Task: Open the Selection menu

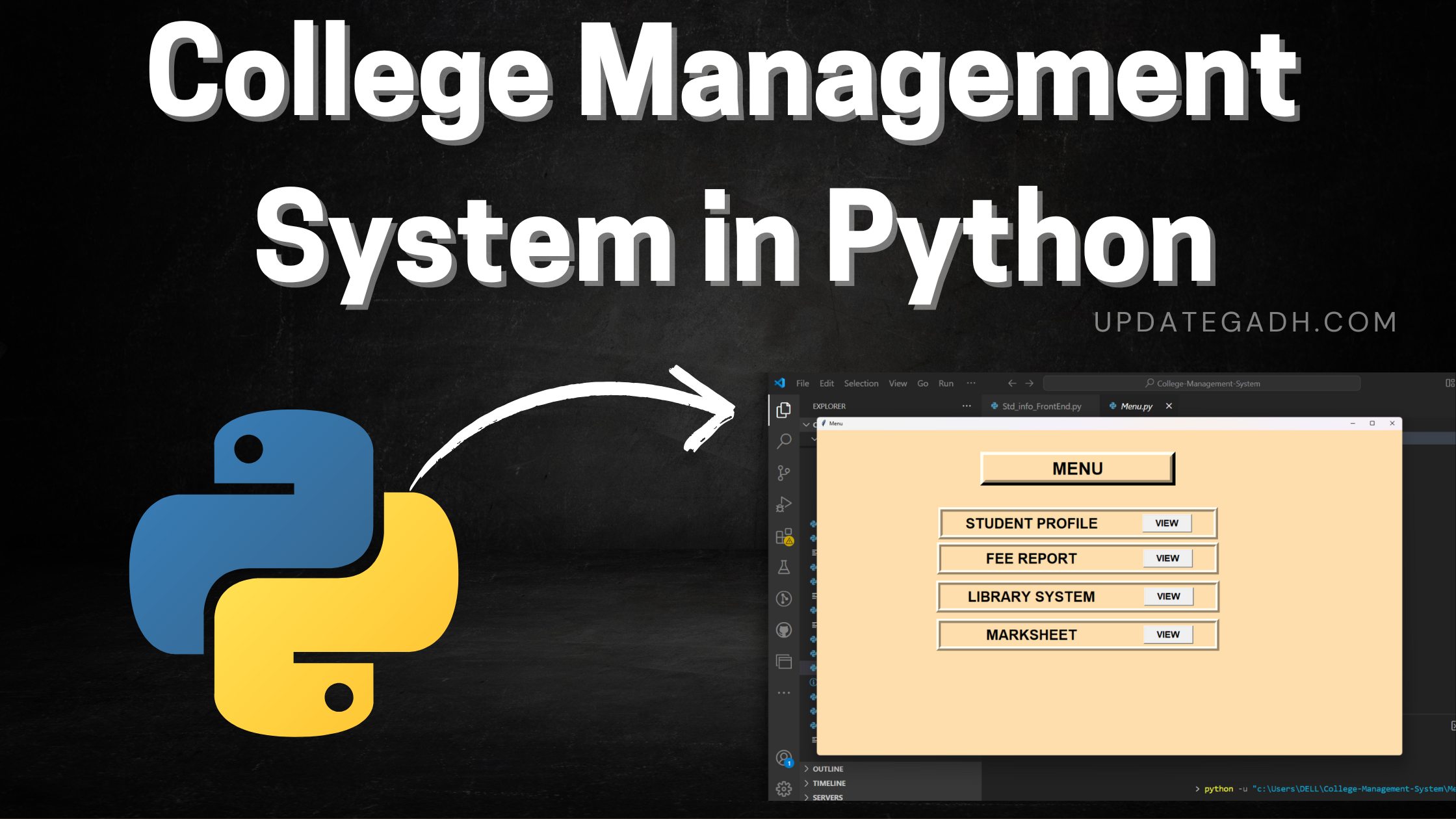Action: click(861, 383)
